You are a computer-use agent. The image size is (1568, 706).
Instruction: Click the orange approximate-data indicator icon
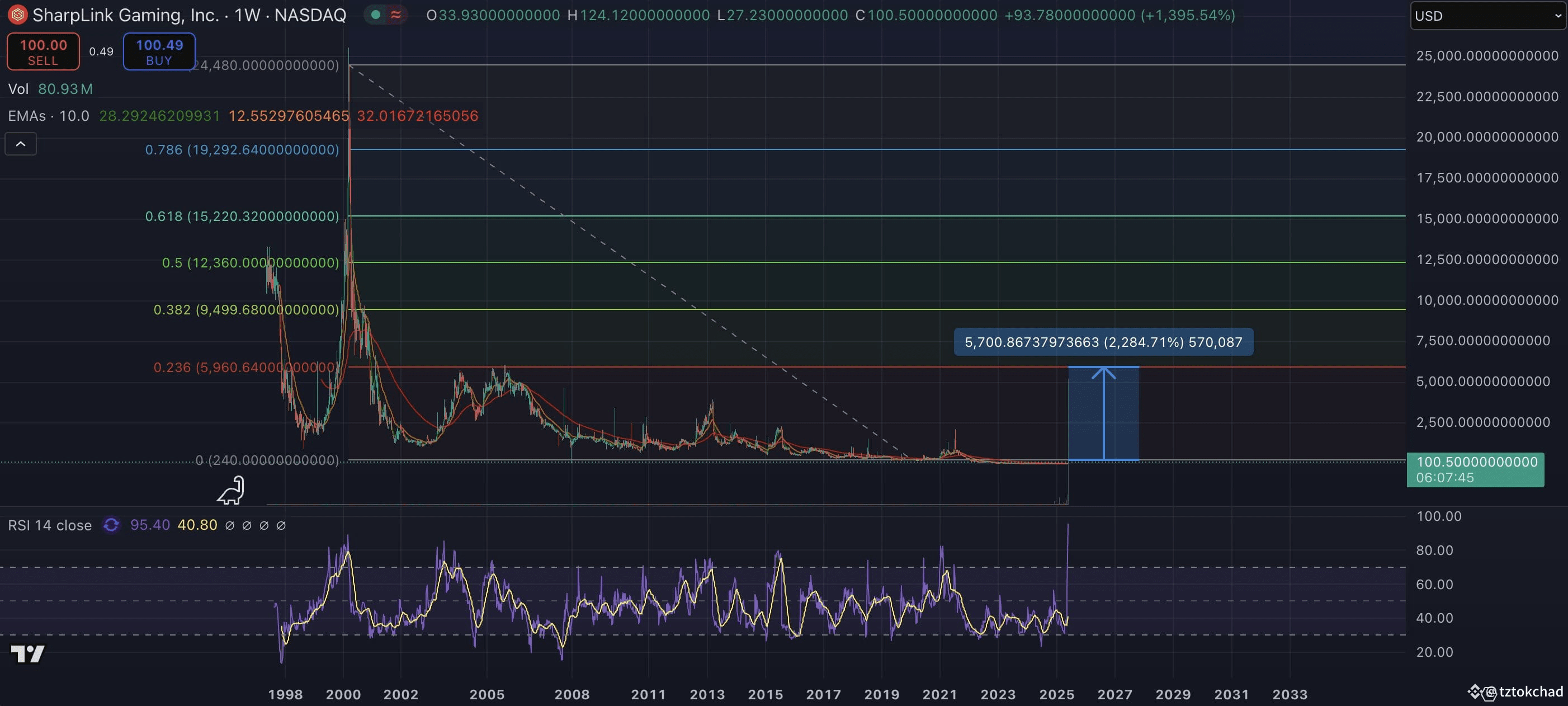click(x=396, y=15)
